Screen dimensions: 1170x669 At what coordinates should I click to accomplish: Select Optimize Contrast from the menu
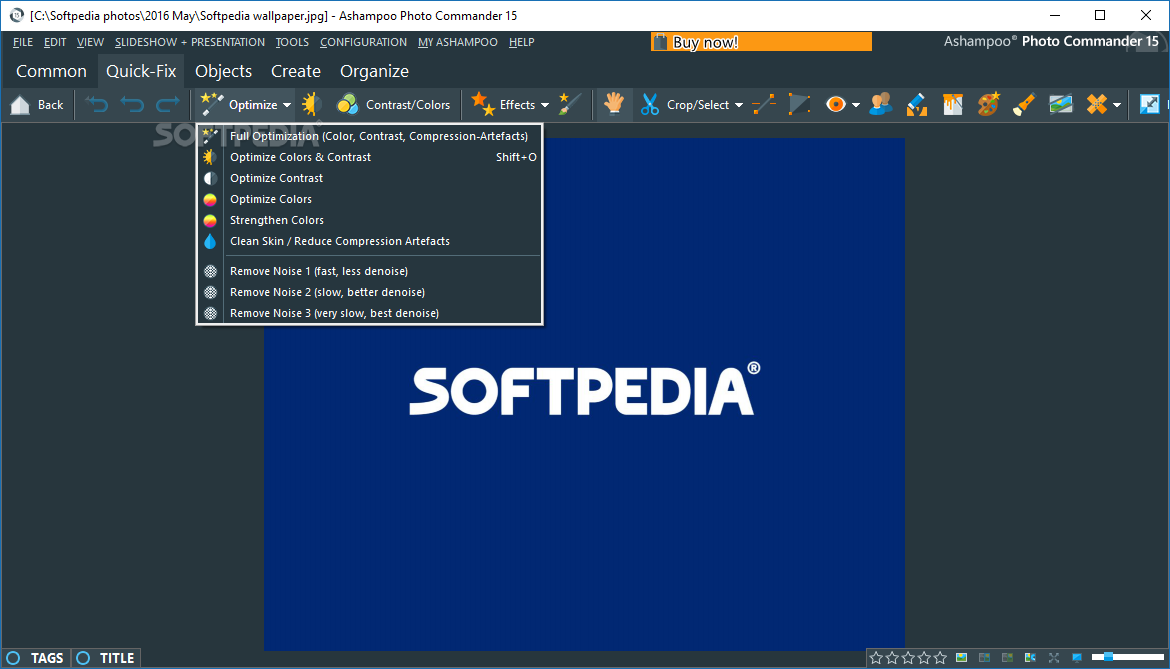[x=369, y=178]
